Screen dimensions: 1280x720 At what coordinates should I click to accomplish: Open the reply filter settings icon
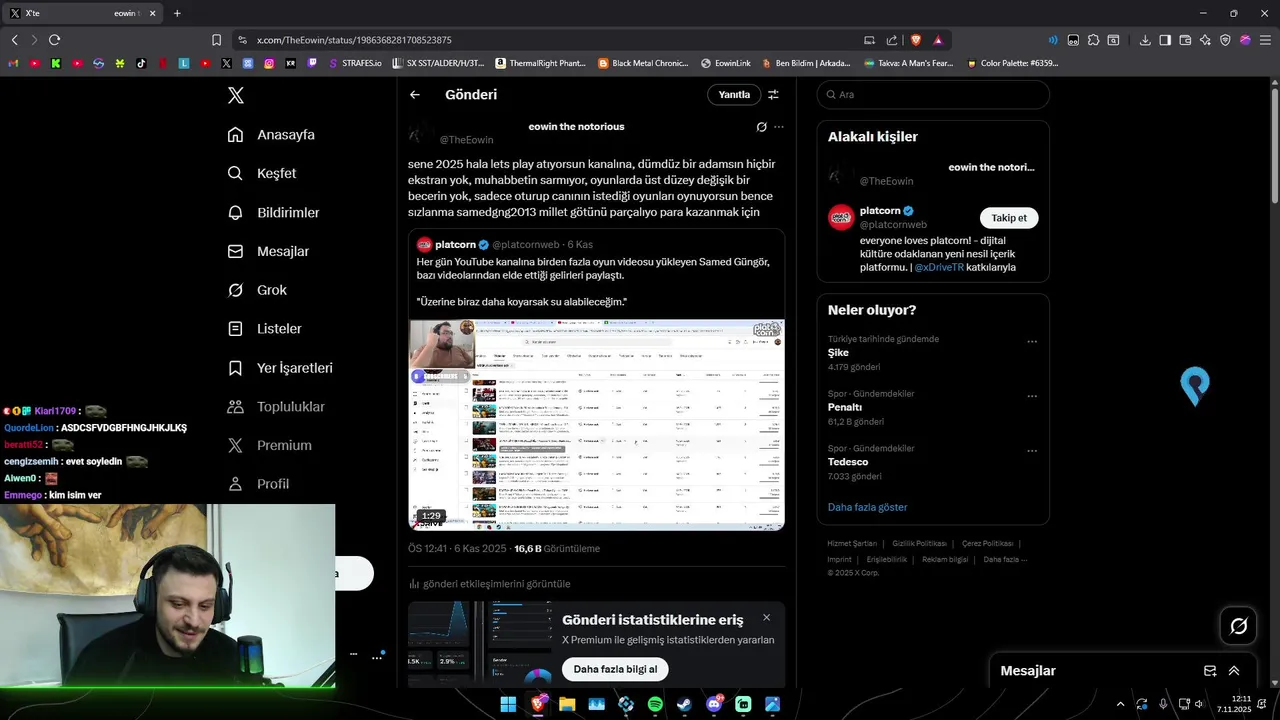773,95
